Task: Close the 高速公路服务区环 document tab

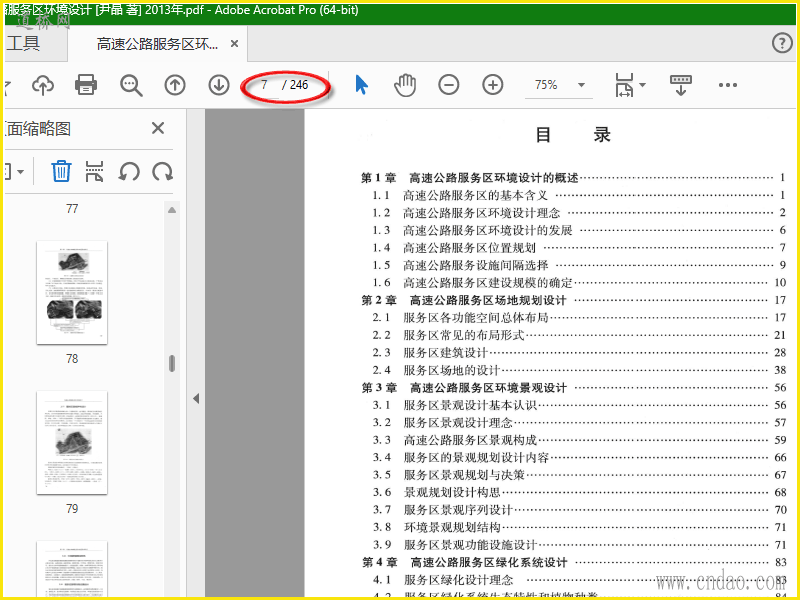Action: [234, 44]
